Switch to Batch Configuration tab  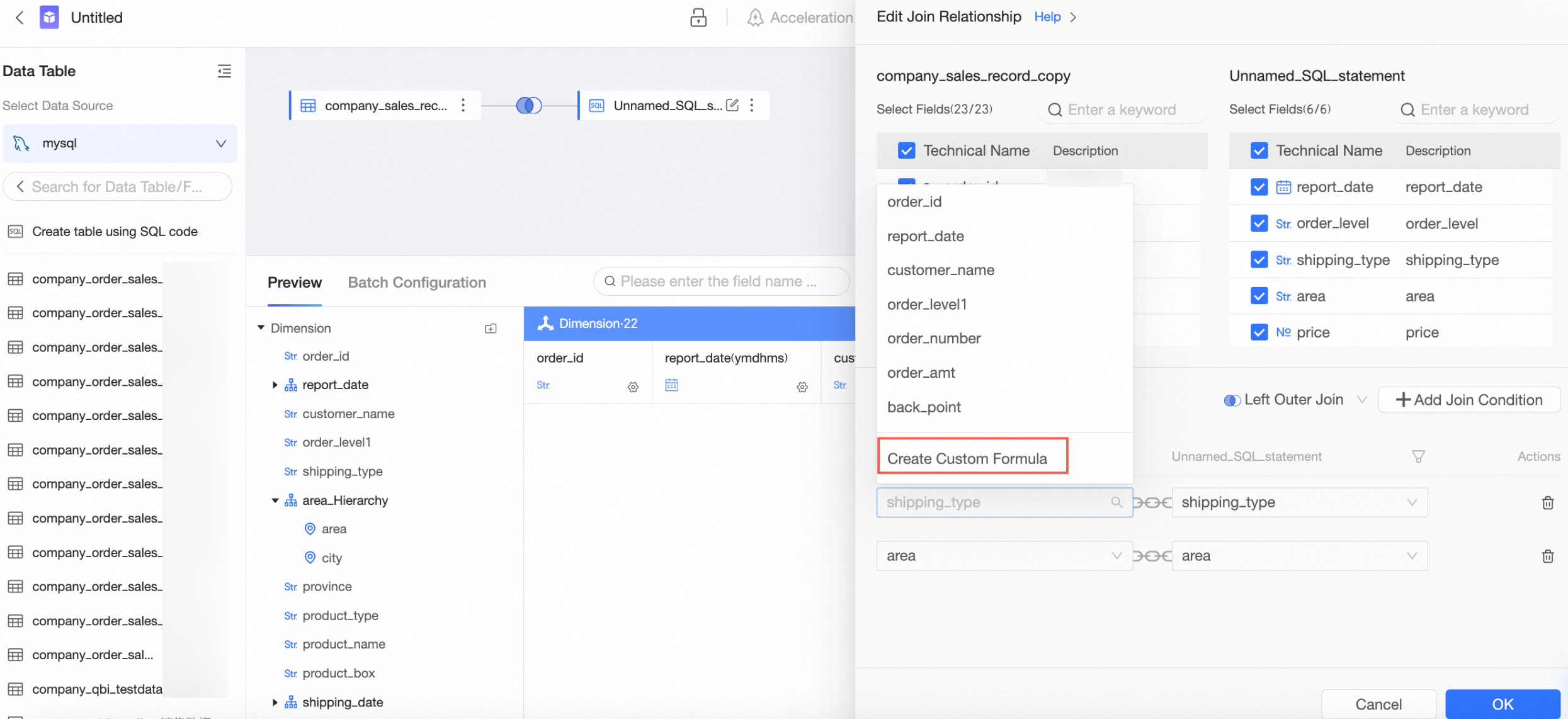tap(417, 283)
